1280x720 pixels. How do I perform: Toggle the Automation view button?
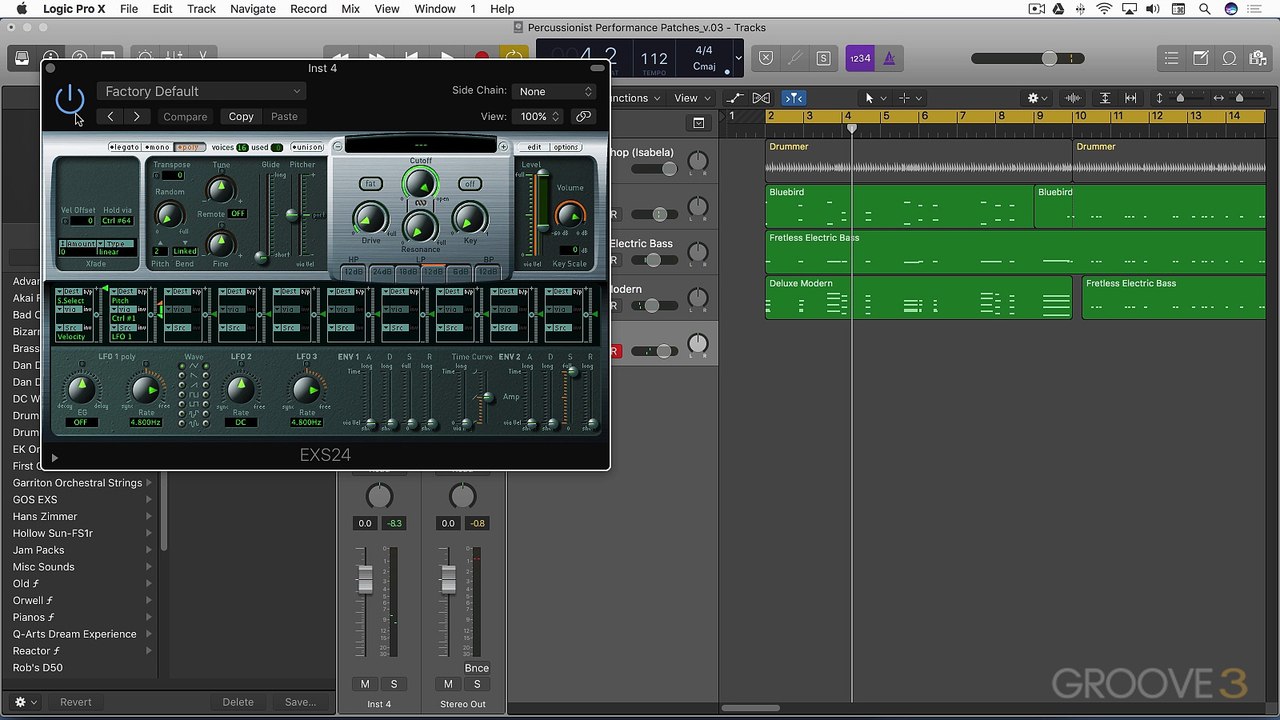[735, 98]
